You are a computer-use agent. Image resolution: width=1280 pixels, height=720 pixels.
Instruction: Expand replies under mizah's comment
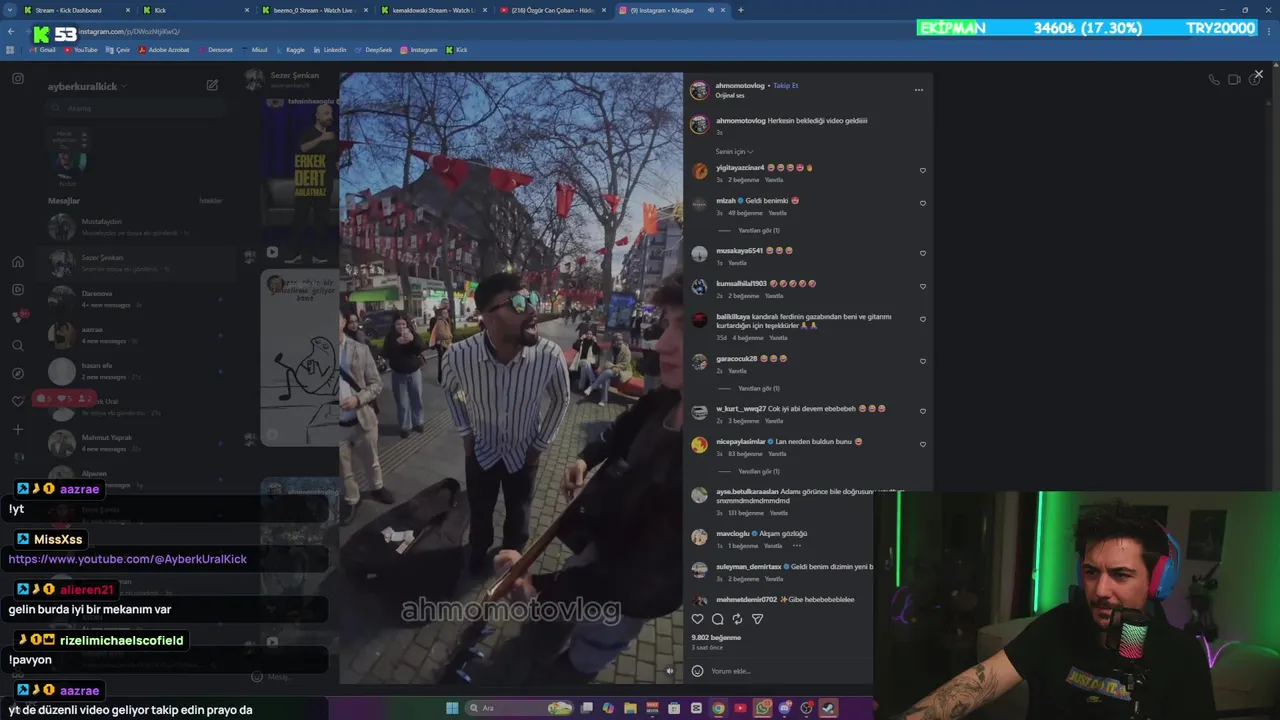758,230
